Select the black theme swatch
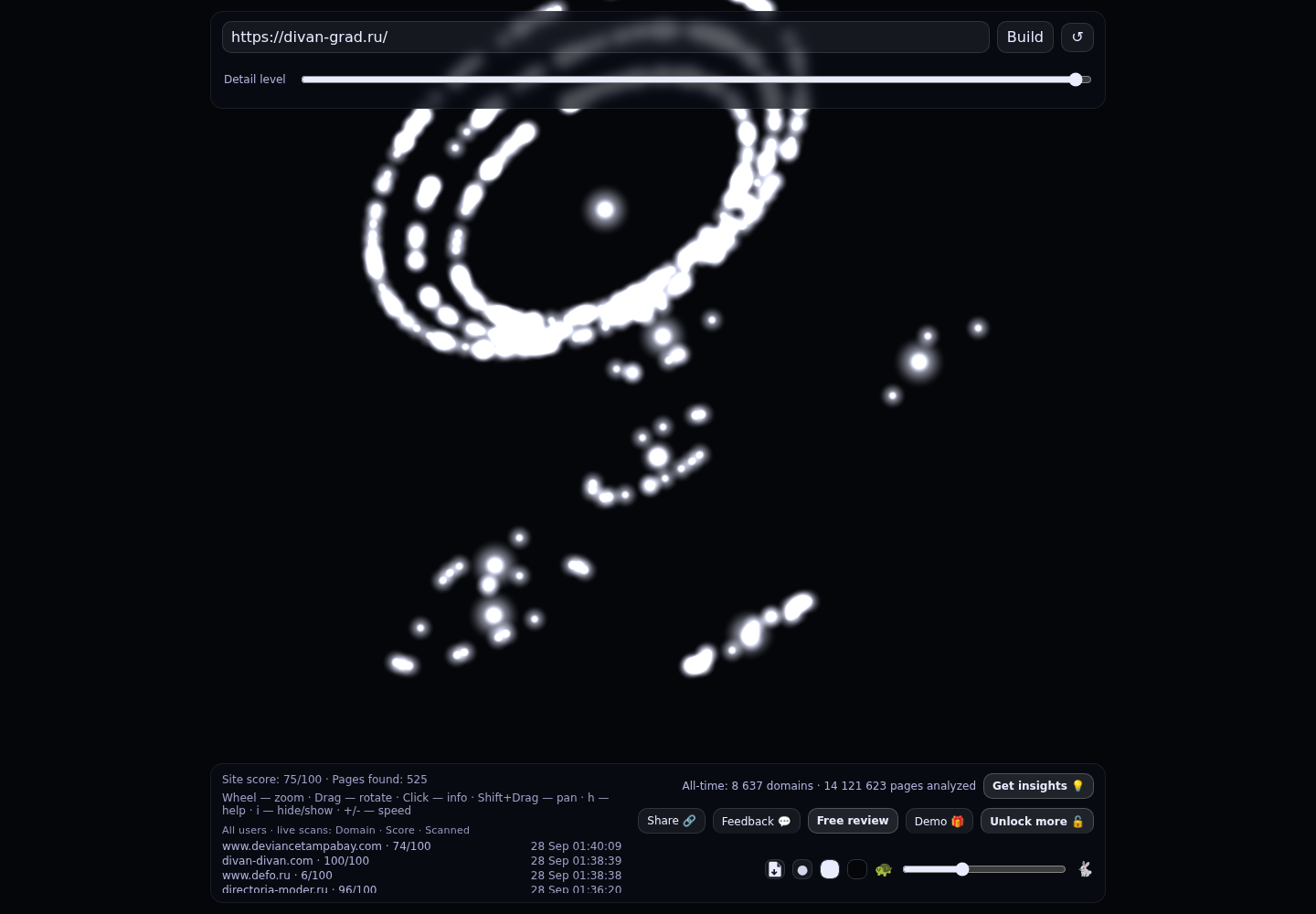Screen dimensions: 1316x914 pyautogui.click(x=857, y=869)
